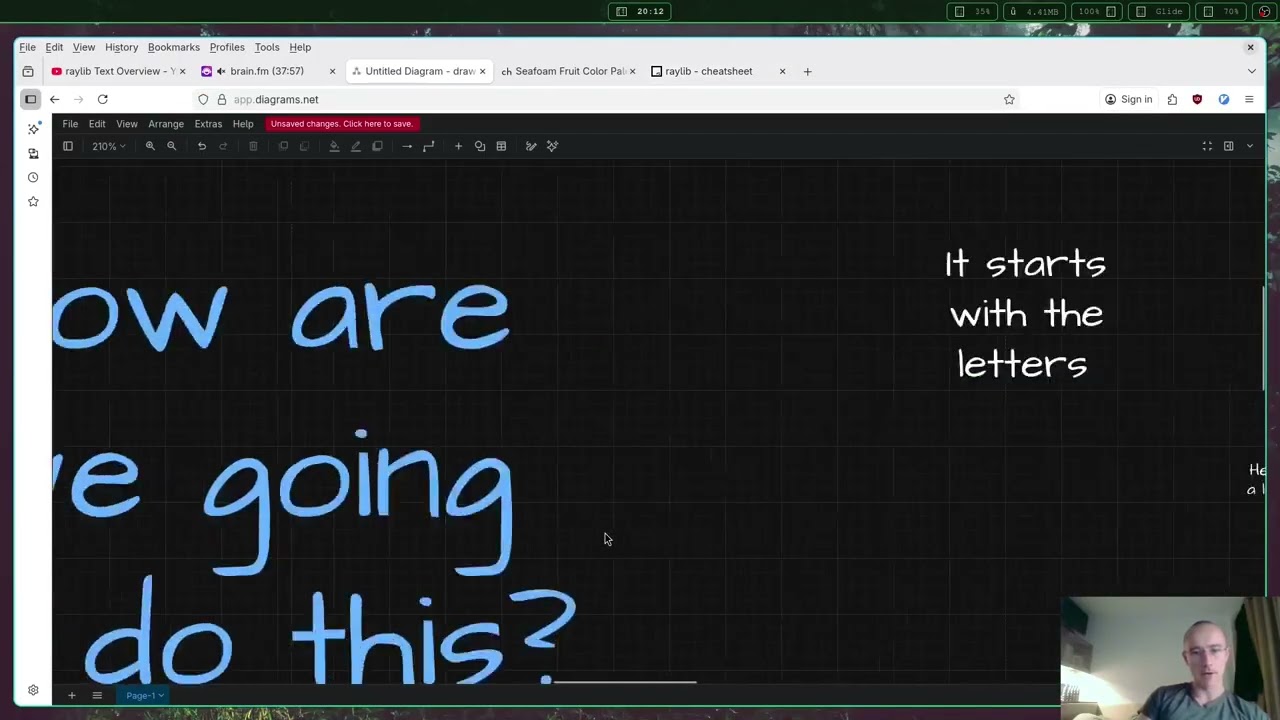
Task: Open the Arrange menu
Action: tap(166, 124)
